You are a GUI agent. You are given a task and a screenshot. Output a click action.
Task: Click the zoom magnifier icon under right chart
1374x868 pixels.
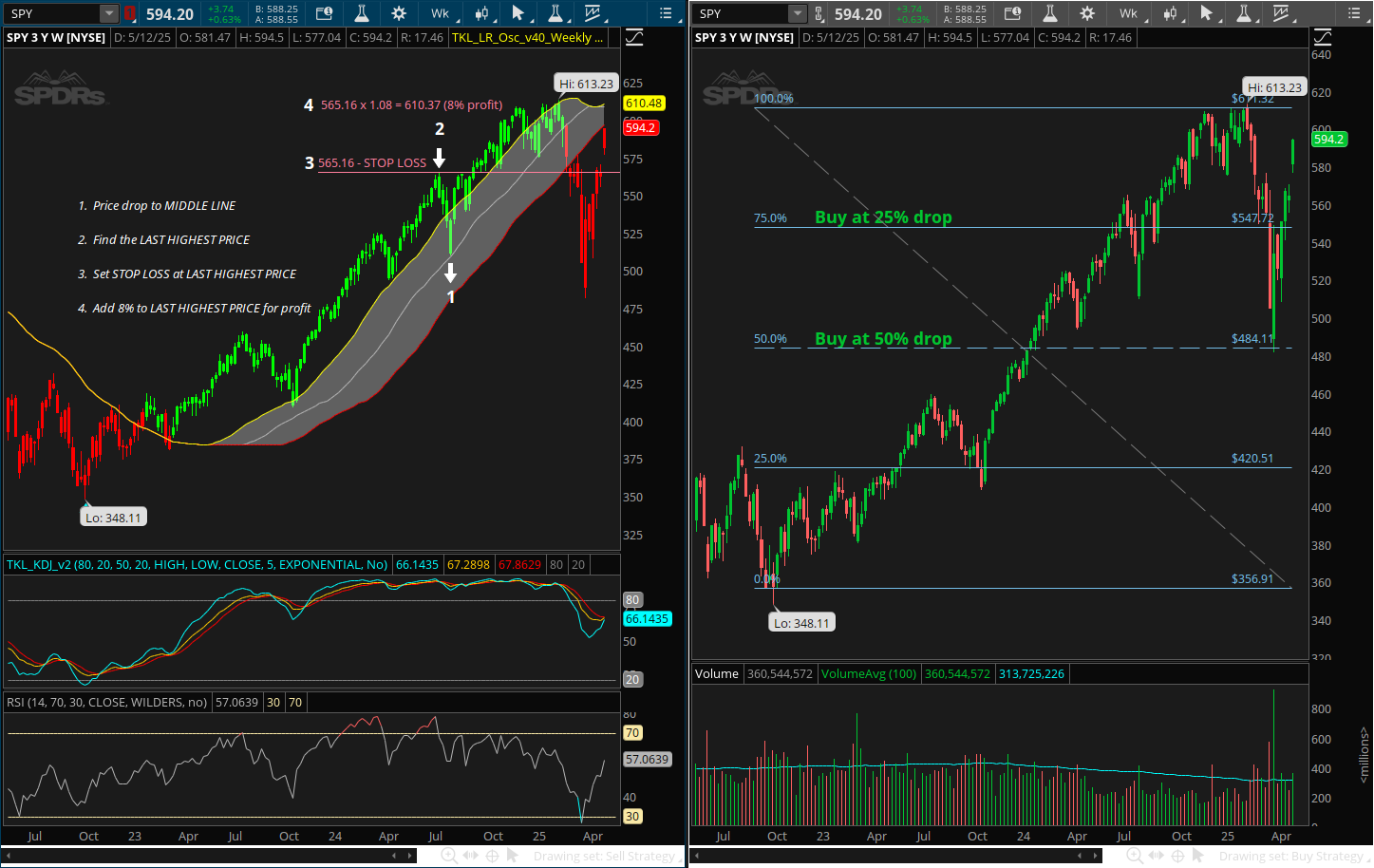pos(1135,856)
